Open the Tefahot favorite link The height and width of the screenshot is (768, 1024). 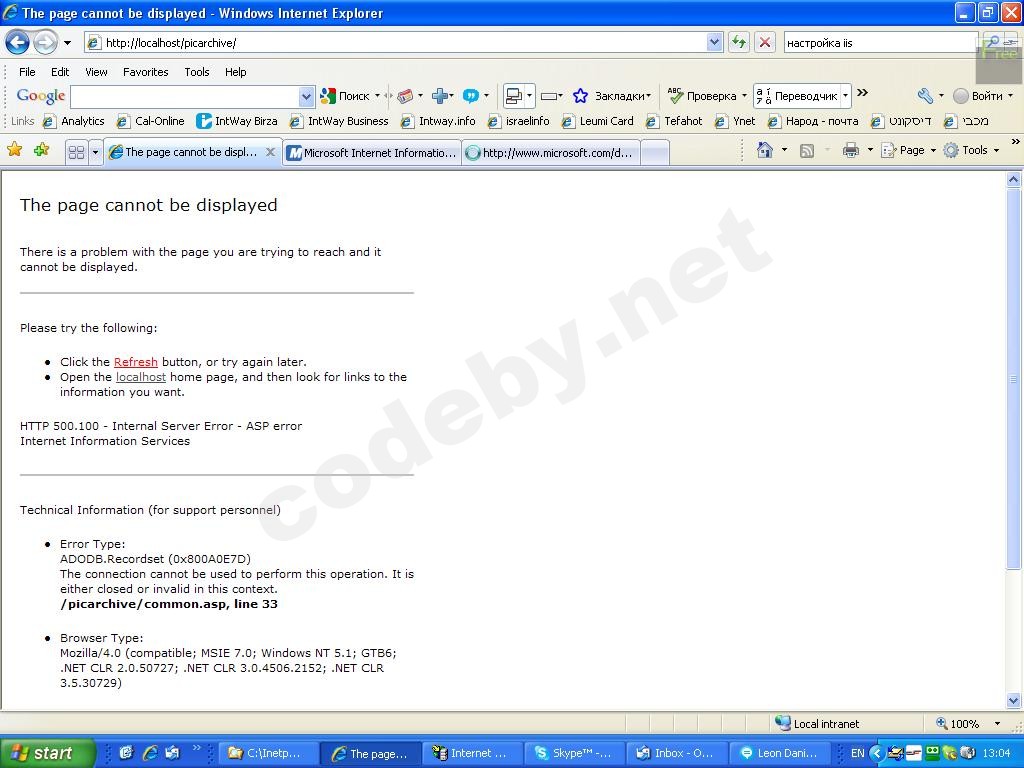[x=674, y=121]
